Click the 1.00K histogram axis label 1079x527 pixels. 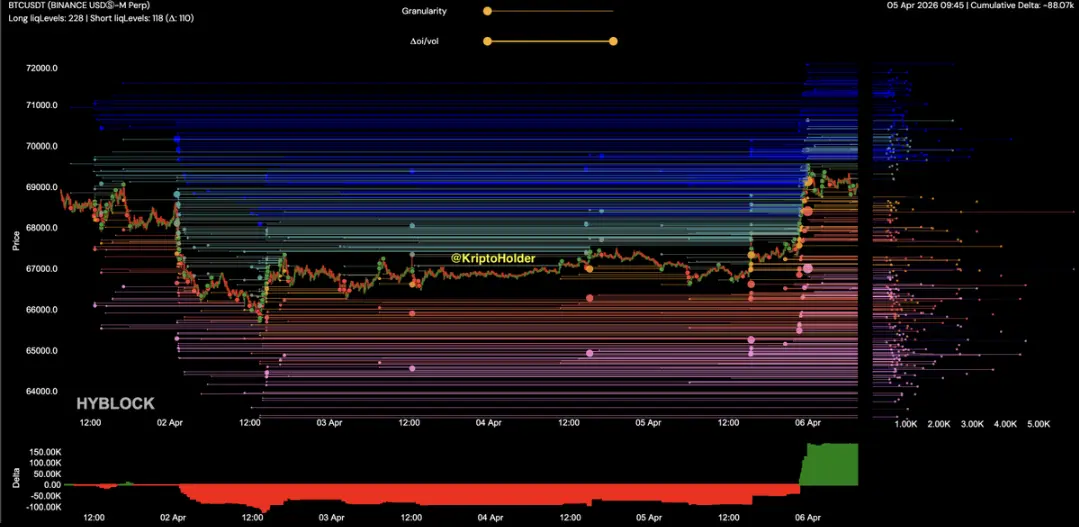coord(906,424)
